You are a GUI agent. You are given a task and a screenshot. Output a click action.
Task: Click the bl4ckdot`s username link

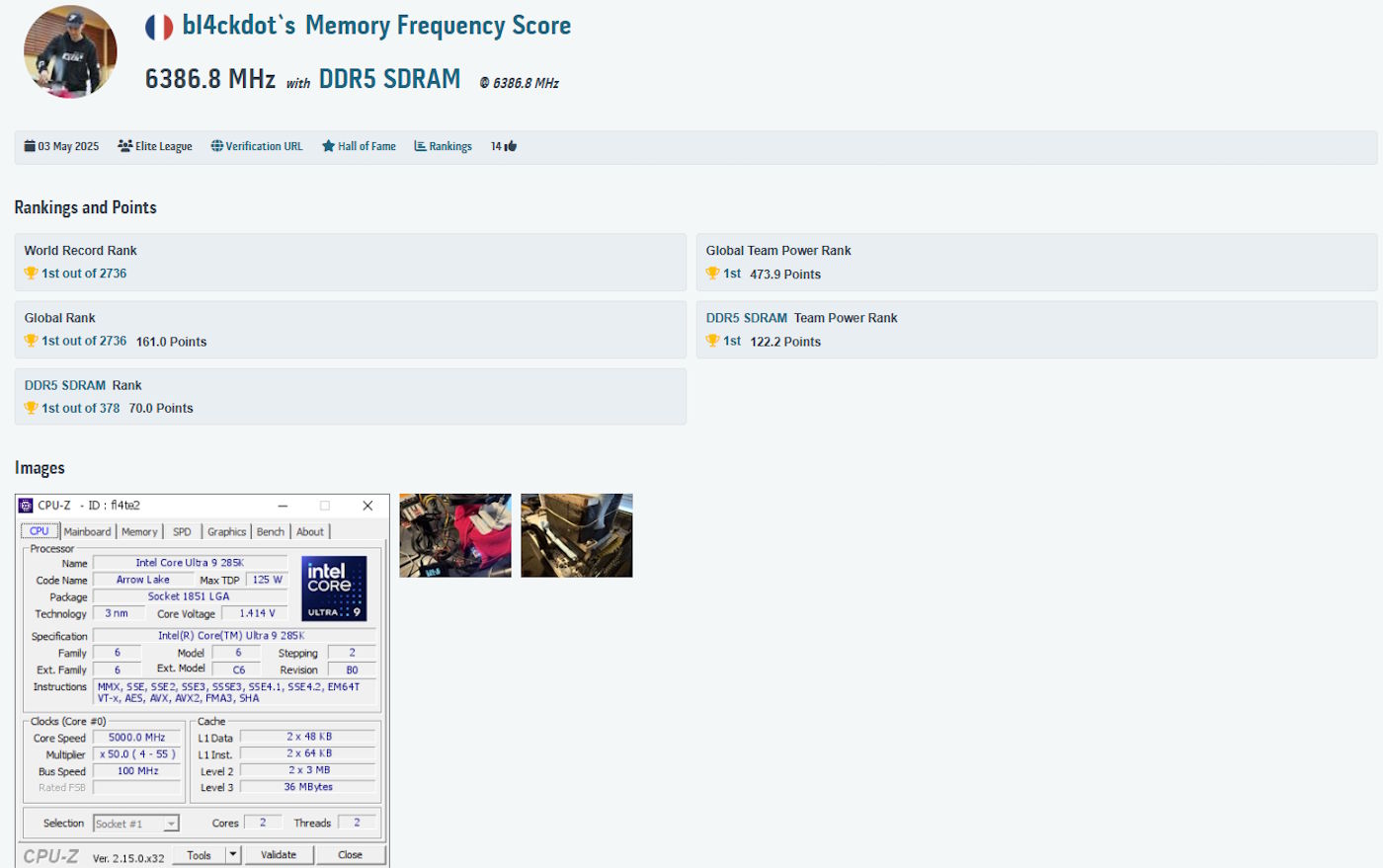coord(238,26)
